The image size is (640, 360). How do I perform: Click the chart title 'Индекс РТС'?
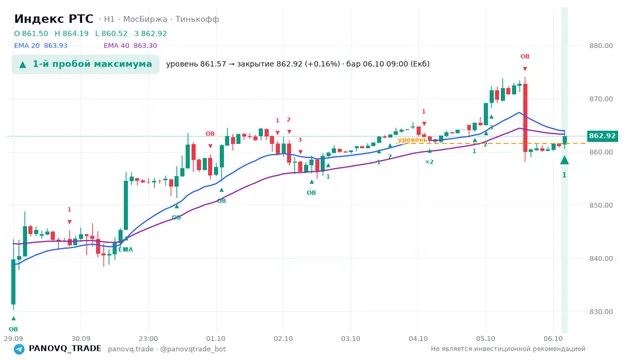click(53, 19)
